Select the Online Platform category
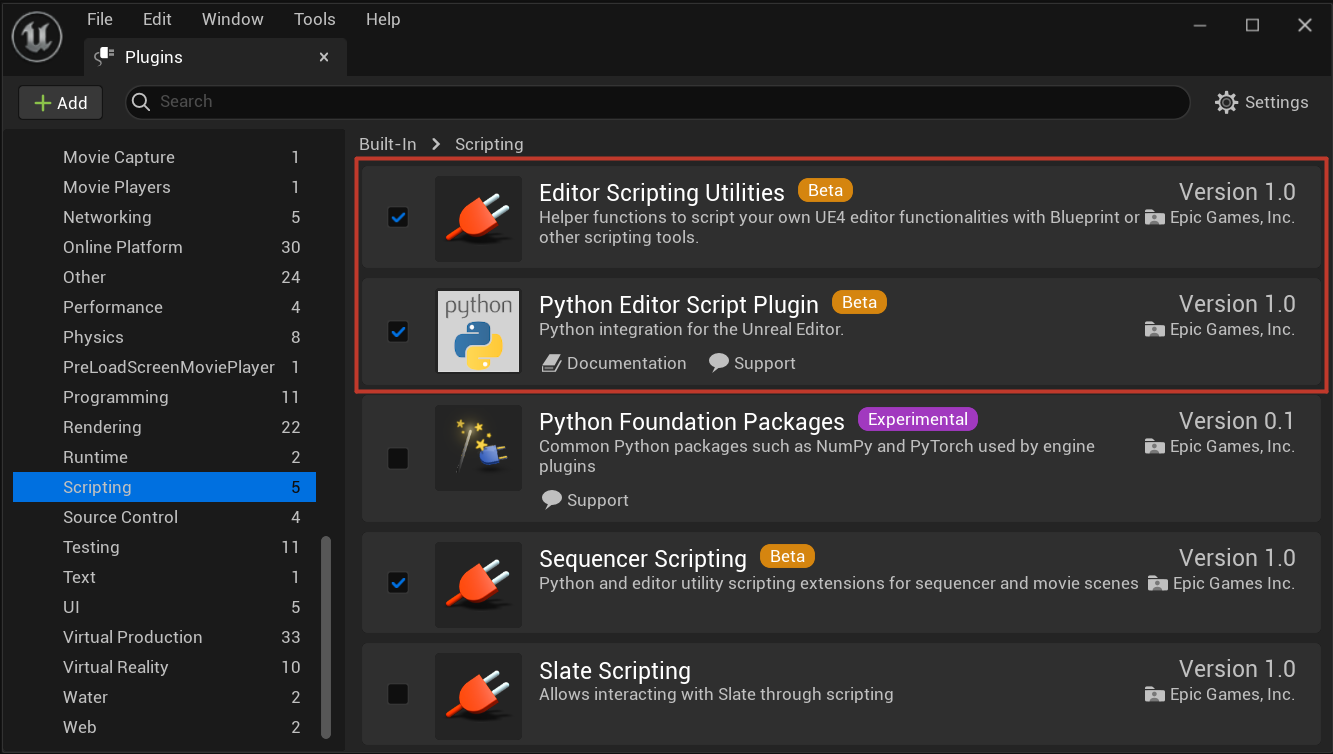Screen dimensions: 1333x754 pos(164,247)
